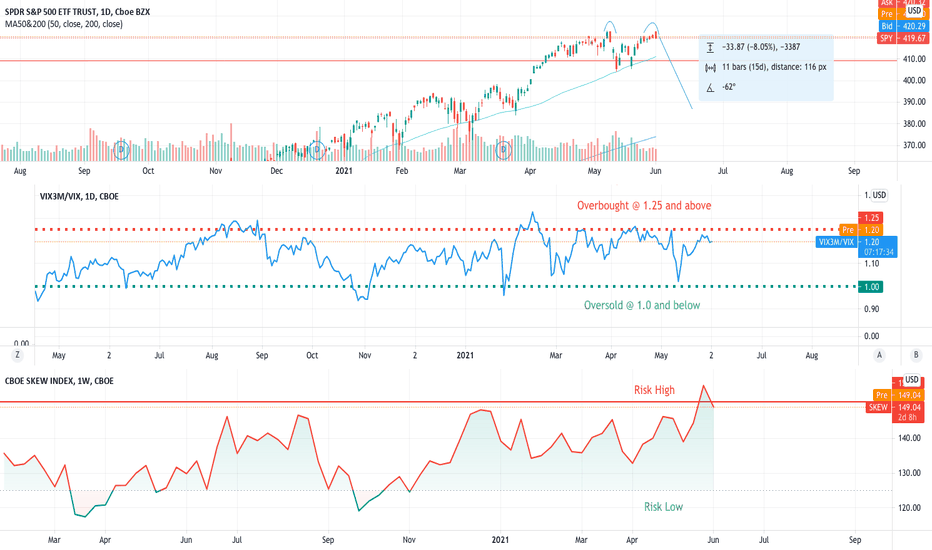
Task: Click '-33.87 (-8.05%), -3387' measurement text
Action: coord(761,47)
